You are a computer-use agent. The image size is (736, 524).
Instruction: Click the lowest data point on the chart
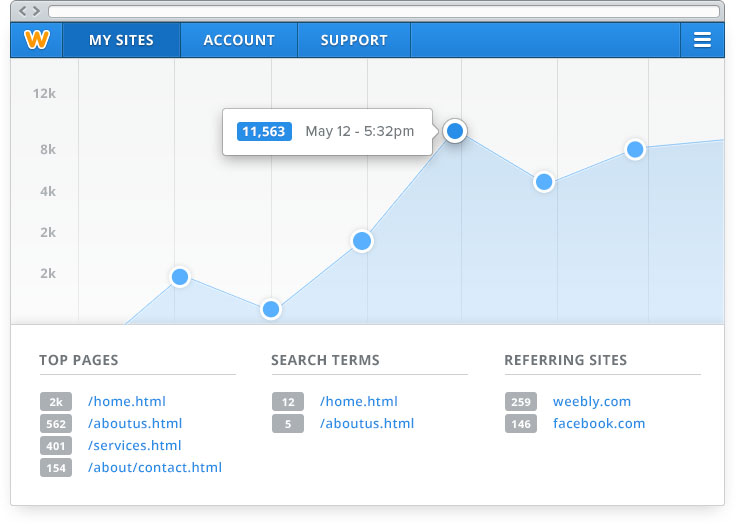click(271, 309)
